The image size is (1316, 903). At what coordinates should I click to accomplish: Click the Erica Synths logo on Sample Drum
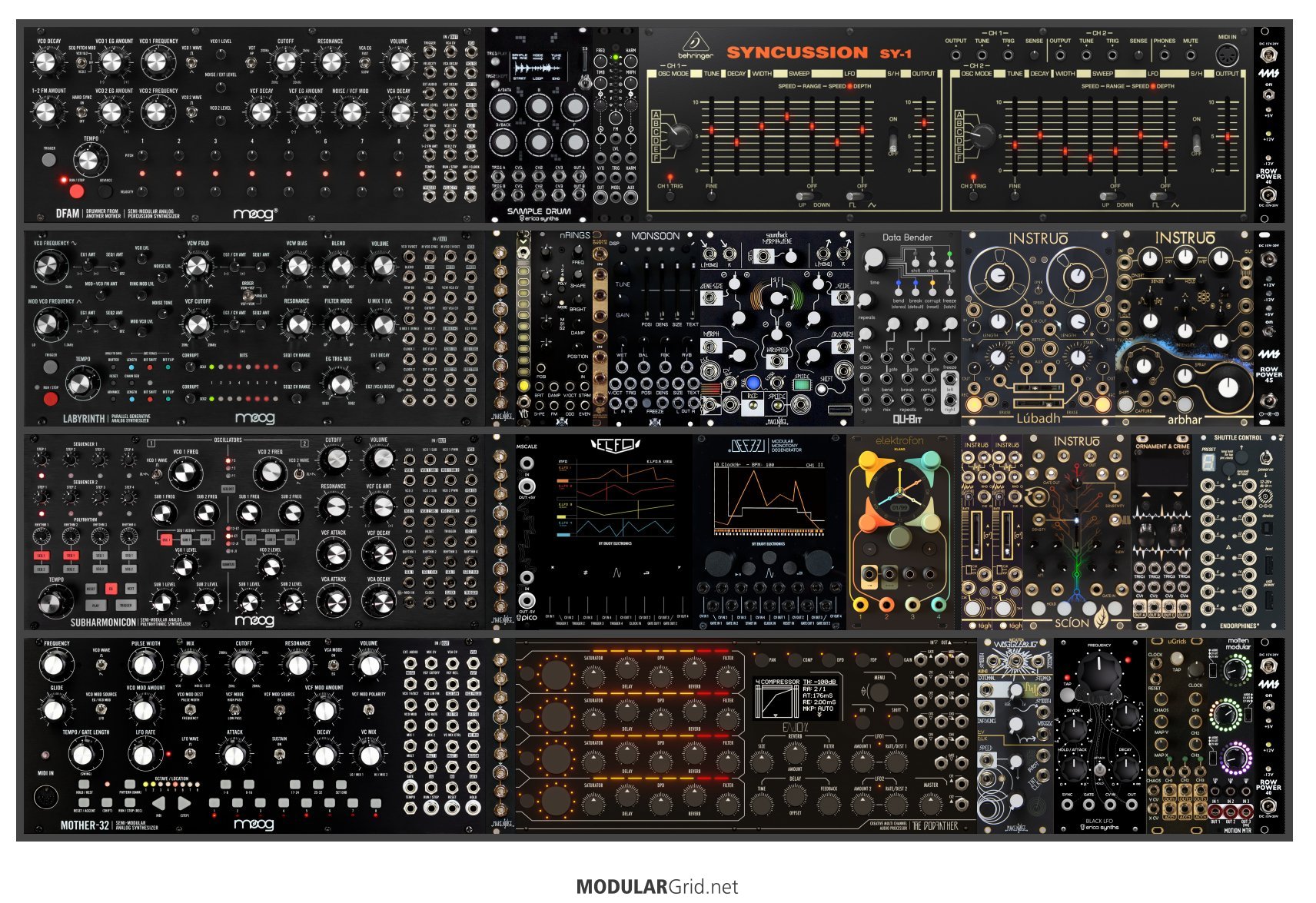pyautogui.click(x=539, y=218)
